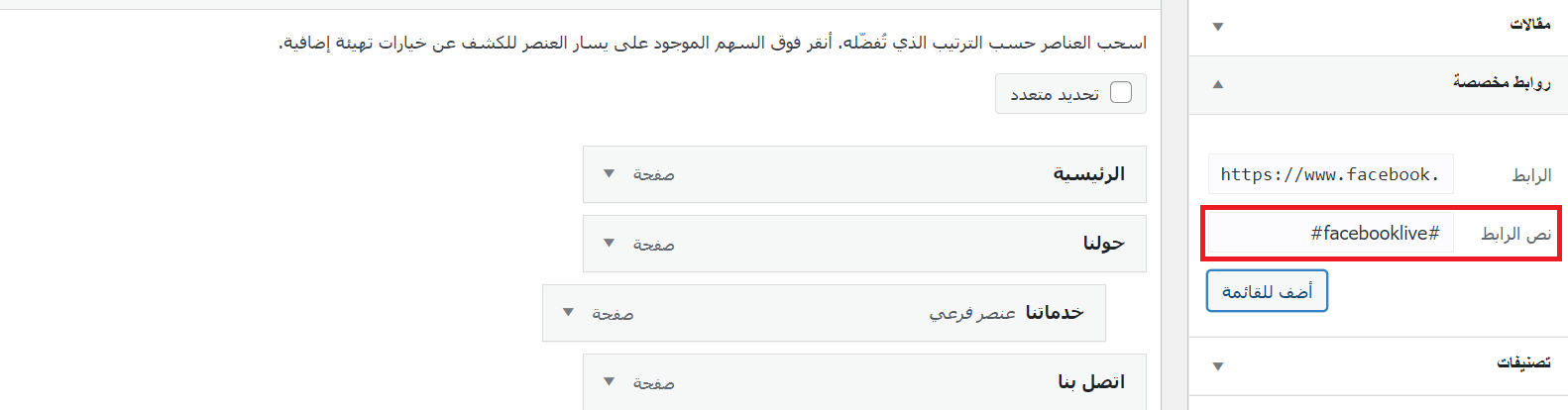Screen dimensions: 1568x410
Task: Click the الرابط URL input field
Action: click(1330, 174)
